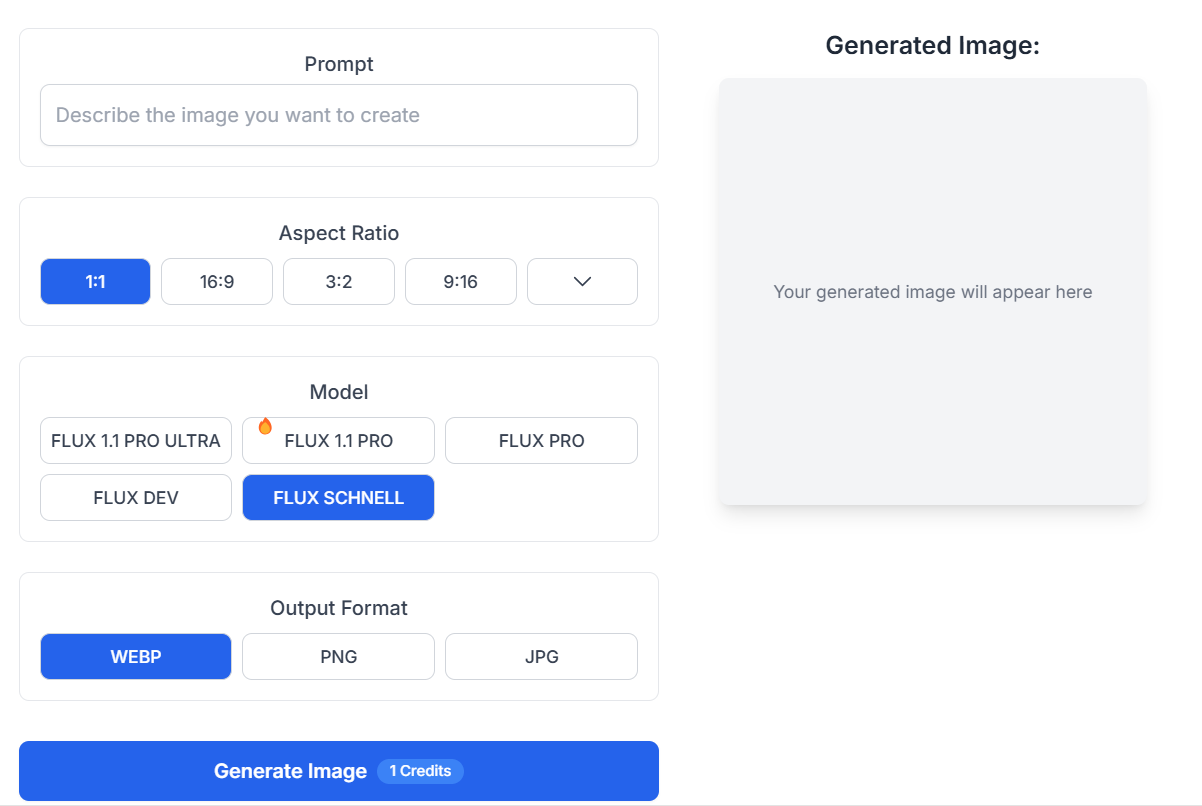1202x806 pixels.
Task: Switch the model to FLUX 1.1 PRO ULTRA
Action: [135, 440]
